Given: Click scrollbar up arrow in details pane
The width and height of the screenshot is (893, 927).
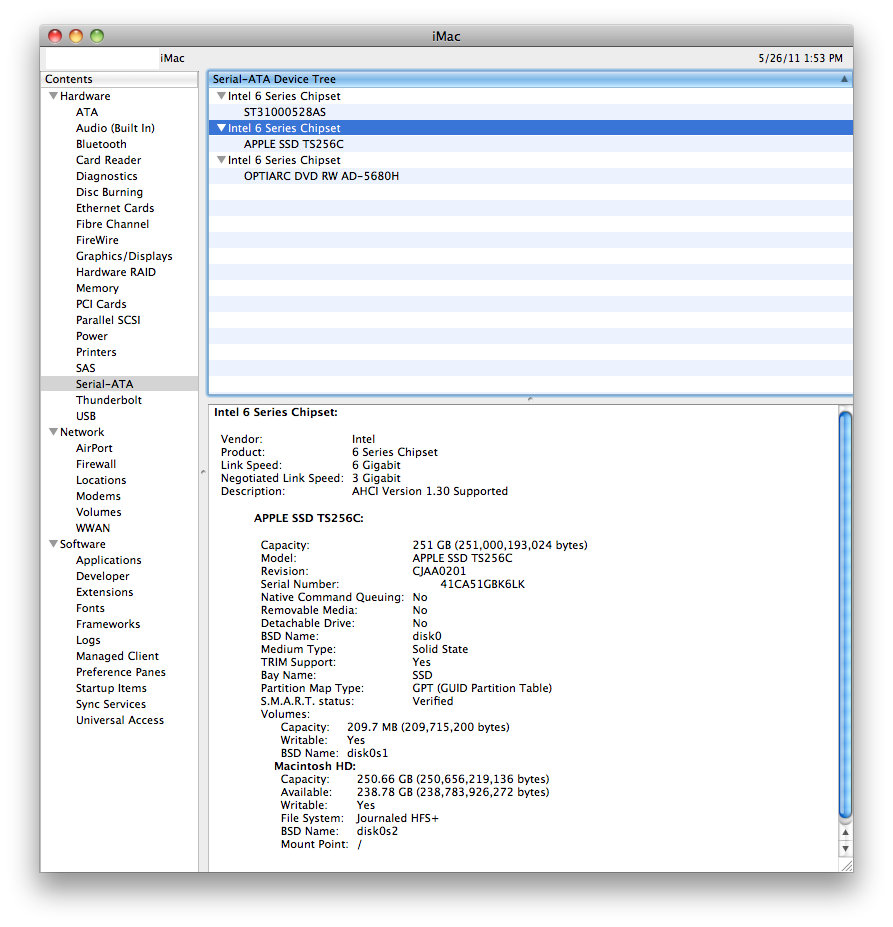Looking at the screenshot, I should tap(846, 832).
